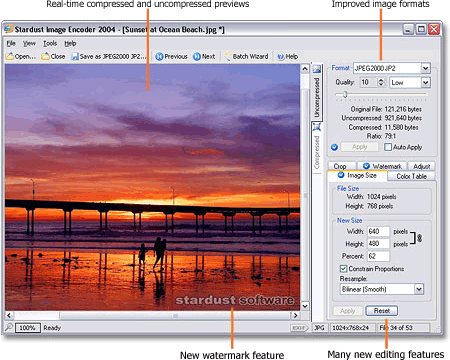Click the horizontal scrollbar thumb
The image size is (450, 360).
tap(175, 315)
